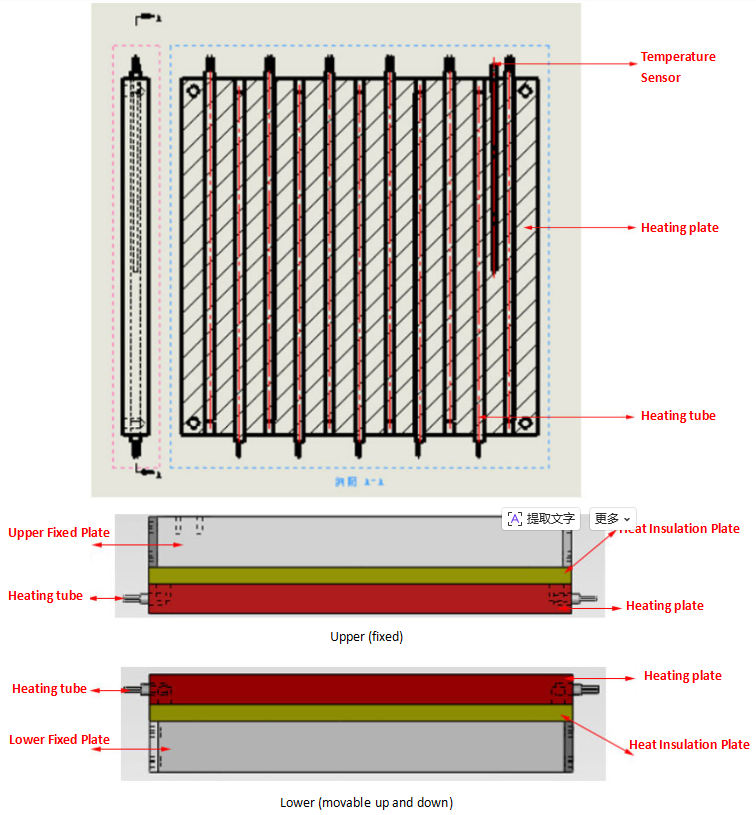Viewport: 756px width, 815px height.
Task: Click the top section arrow marker above side view
Action: pyautogui.click(x=148, y=19)
